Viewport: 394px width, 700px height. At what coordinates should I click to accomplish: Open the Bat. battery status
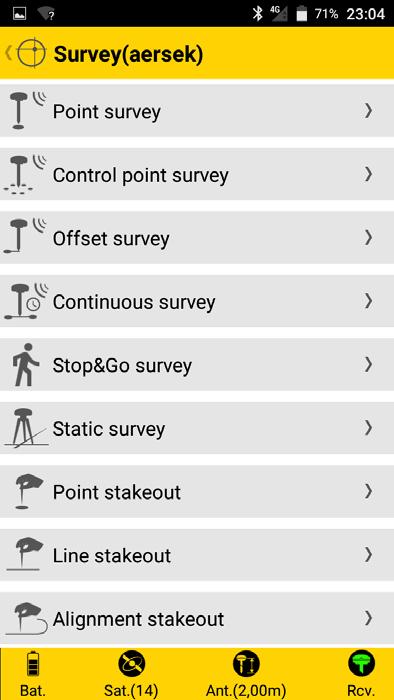[x=33, y=674]
